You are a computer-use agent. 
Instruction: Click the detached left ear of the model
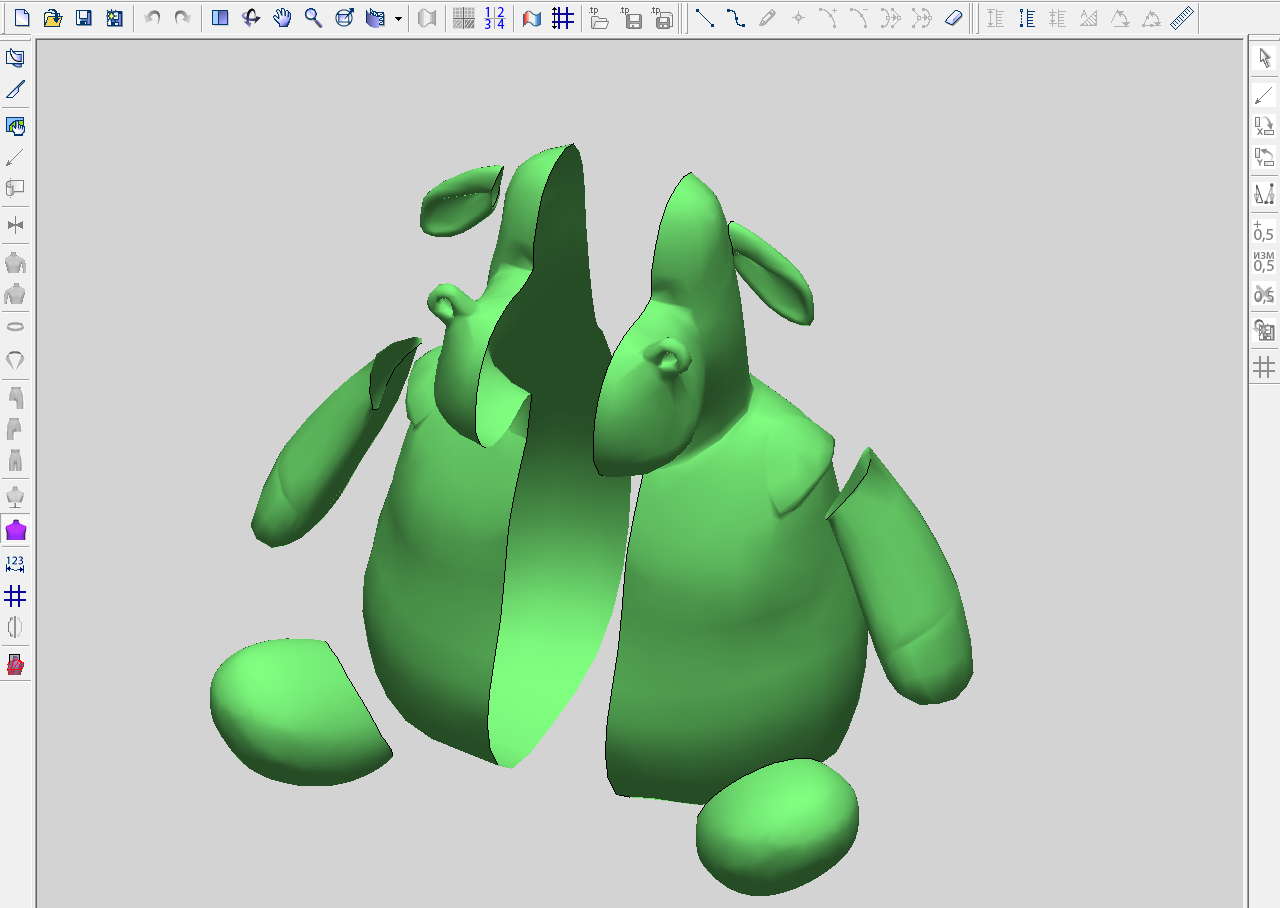(x=462, y=200)
